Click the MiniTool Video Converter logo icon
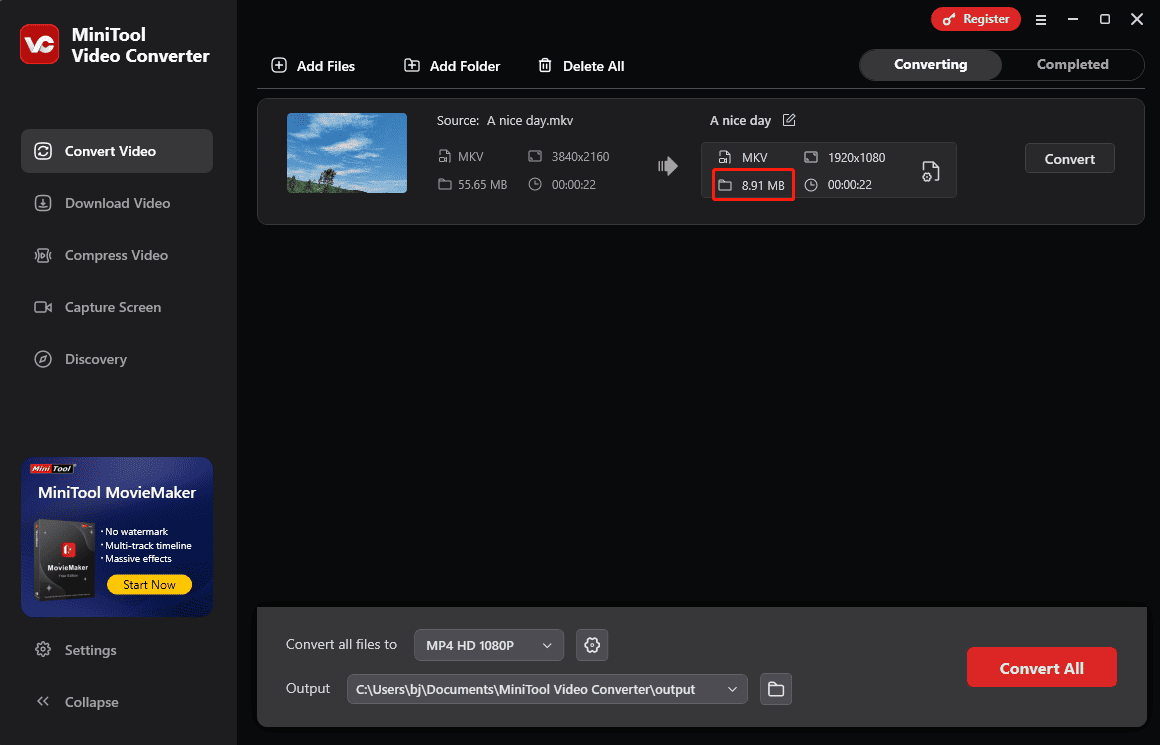 click(x=39, y=44)
